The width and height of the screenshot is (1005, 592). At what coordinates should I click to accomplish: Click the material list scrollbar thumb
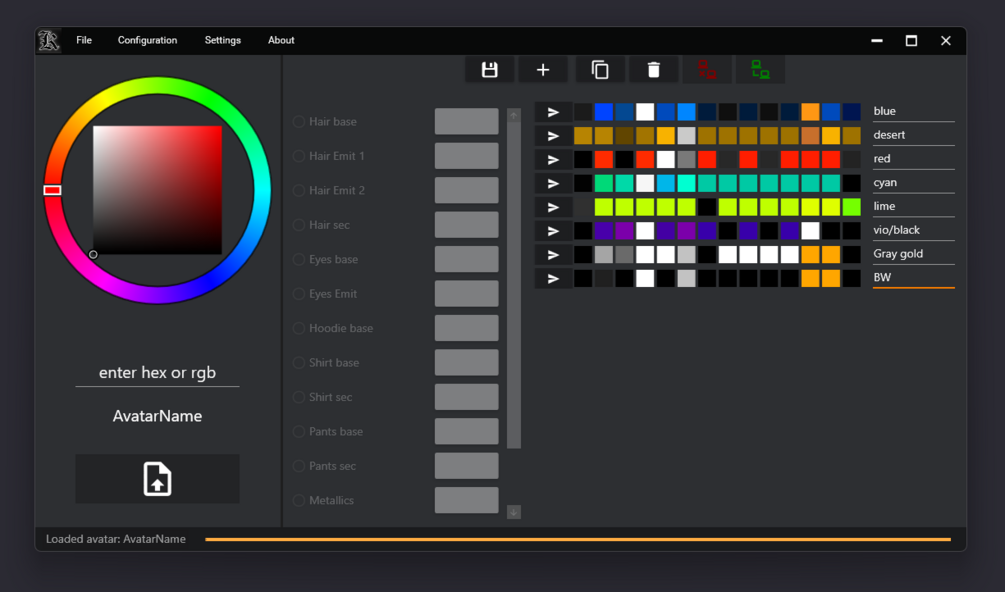pos(513,285)
